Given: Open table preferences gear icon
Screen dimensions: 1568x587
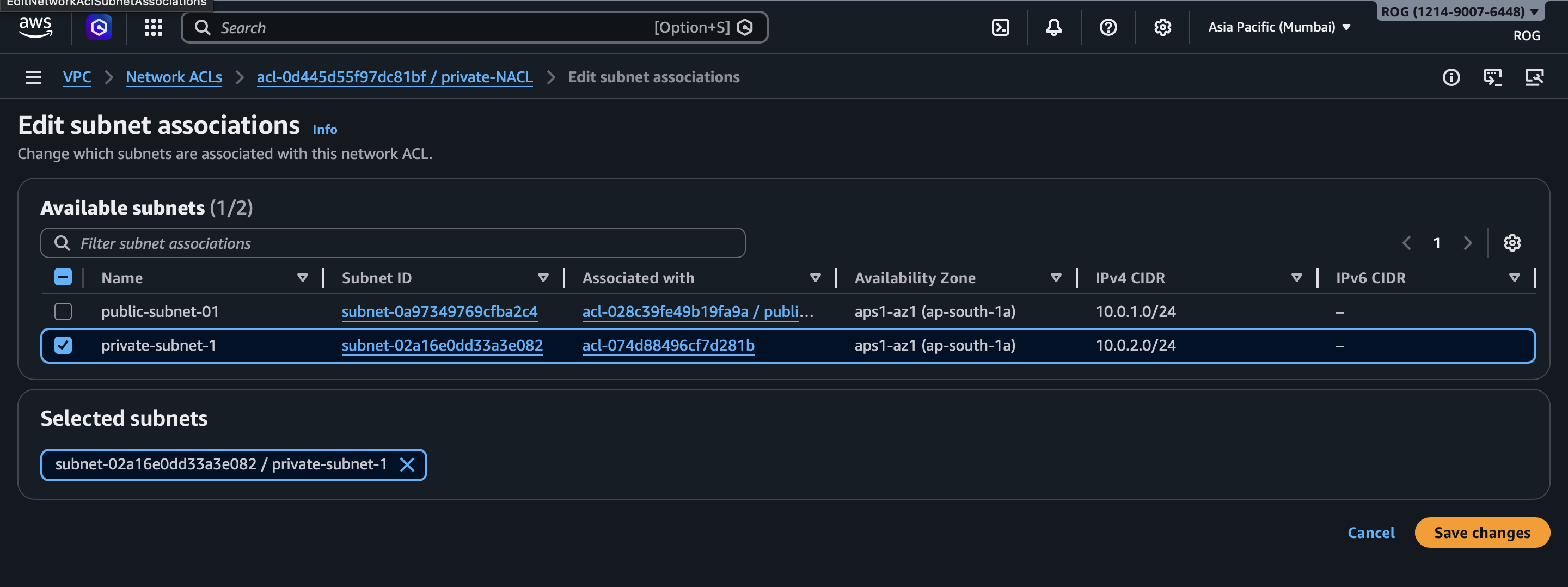Looking at the screenshot, I should [x=1512, y=243].
